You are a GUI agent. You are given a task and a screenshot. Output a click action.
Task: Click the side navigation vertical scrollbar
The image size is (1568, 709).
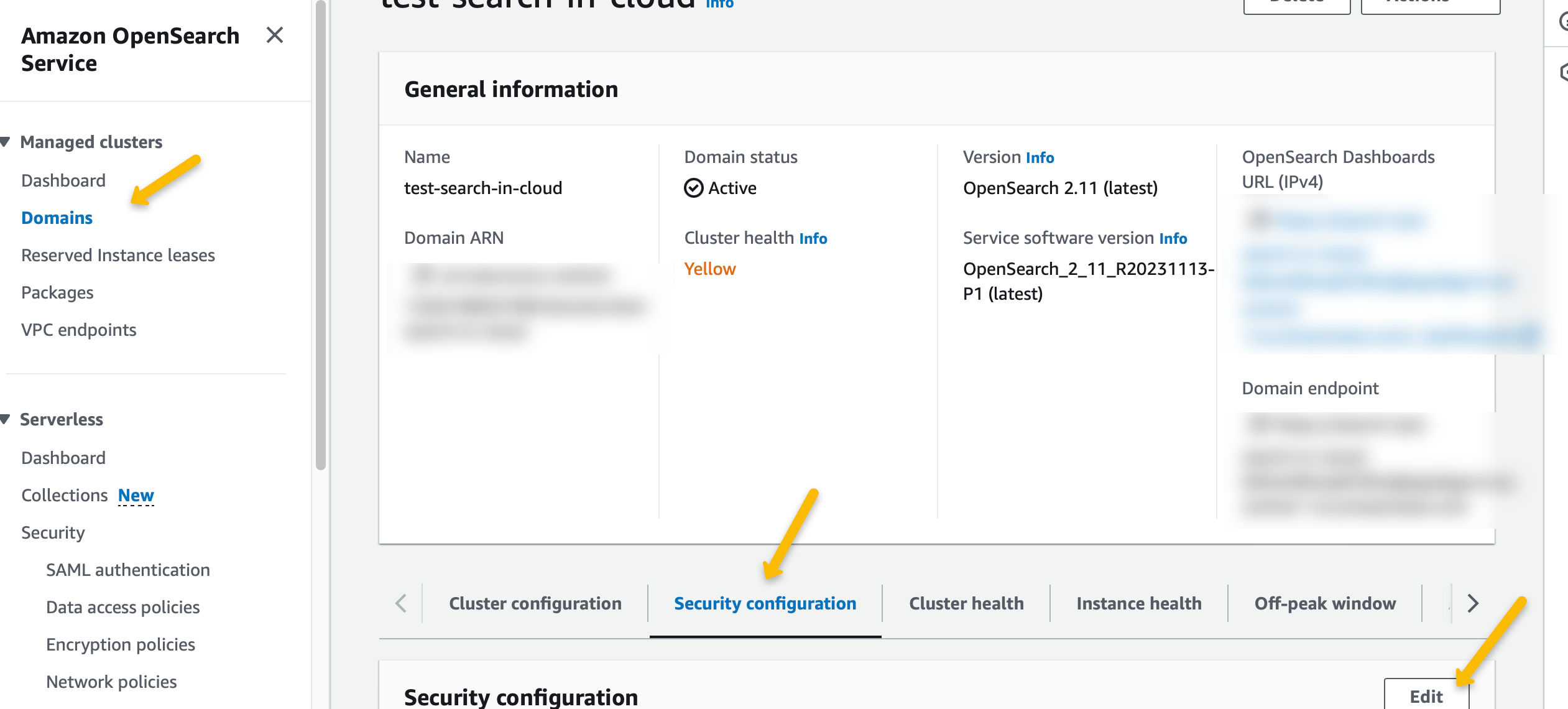coord(321,235)
